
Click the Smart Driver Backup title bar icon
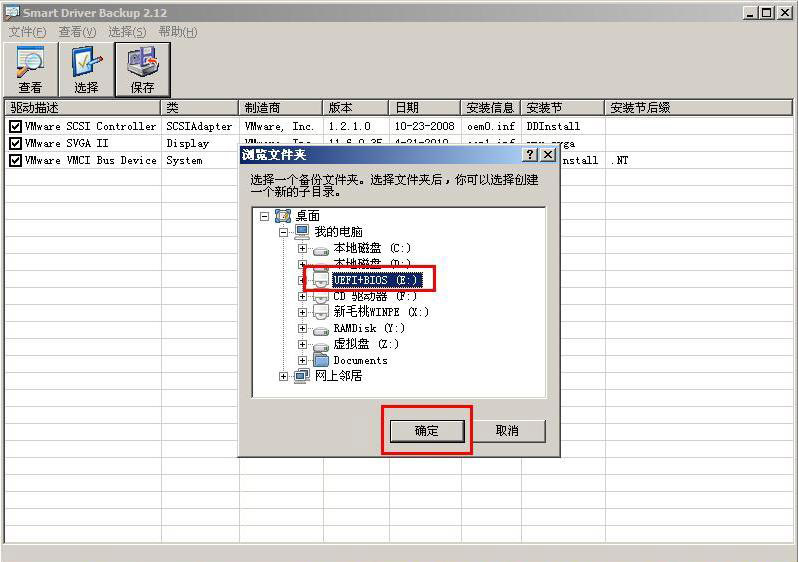point(12,12)
